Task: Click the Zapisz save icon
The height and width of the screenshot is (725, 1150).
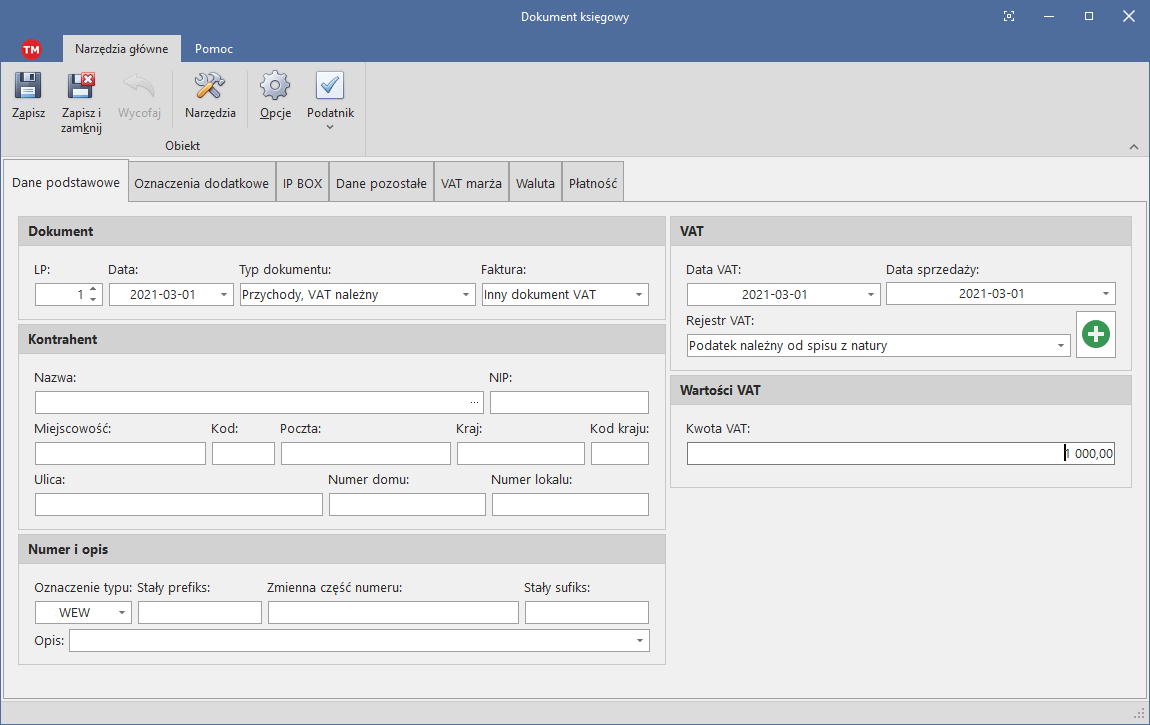Action: click(x=28, y=87)
